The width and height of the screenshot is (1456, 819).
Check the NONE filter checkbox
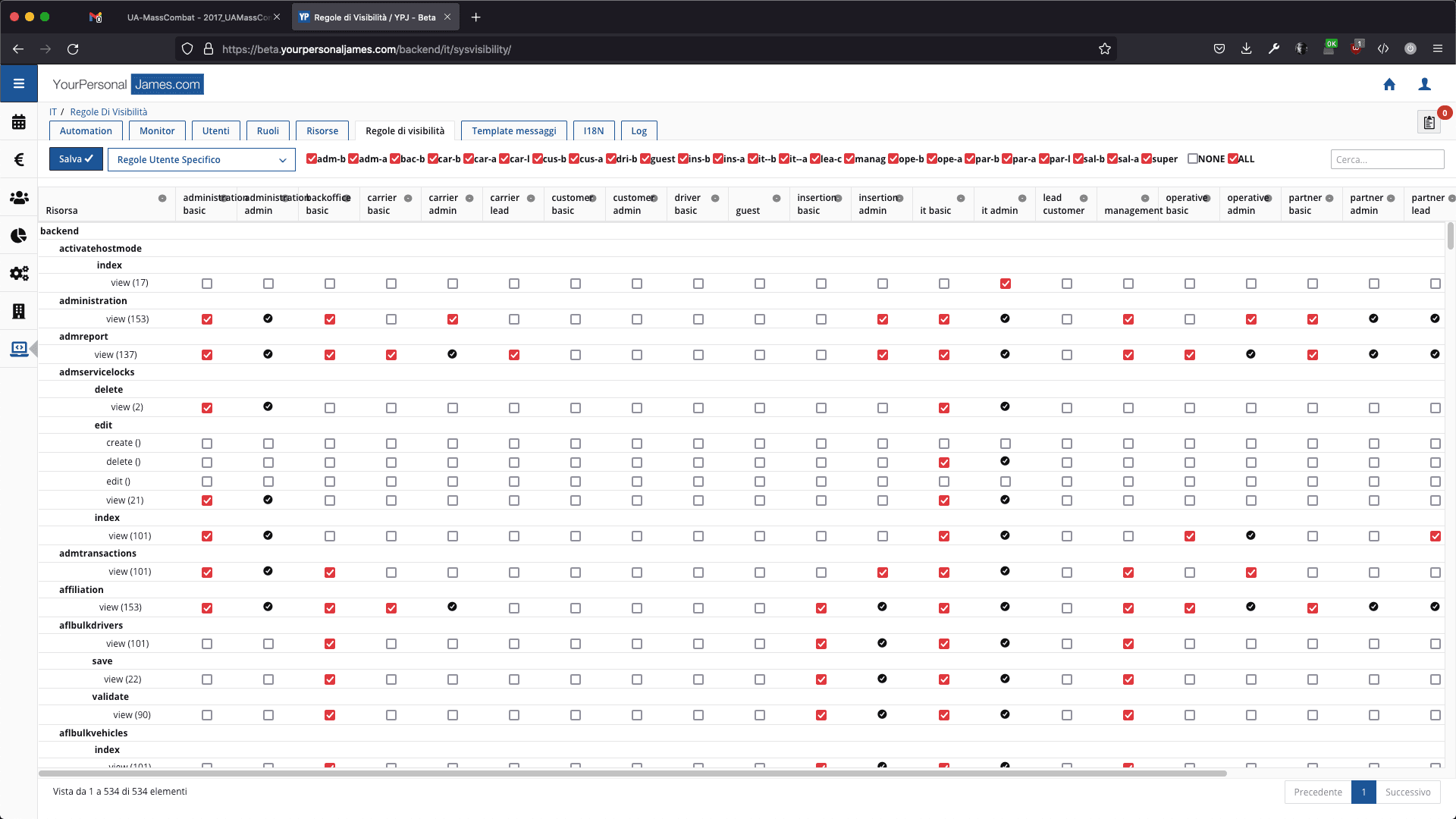tap(1193, 159)
